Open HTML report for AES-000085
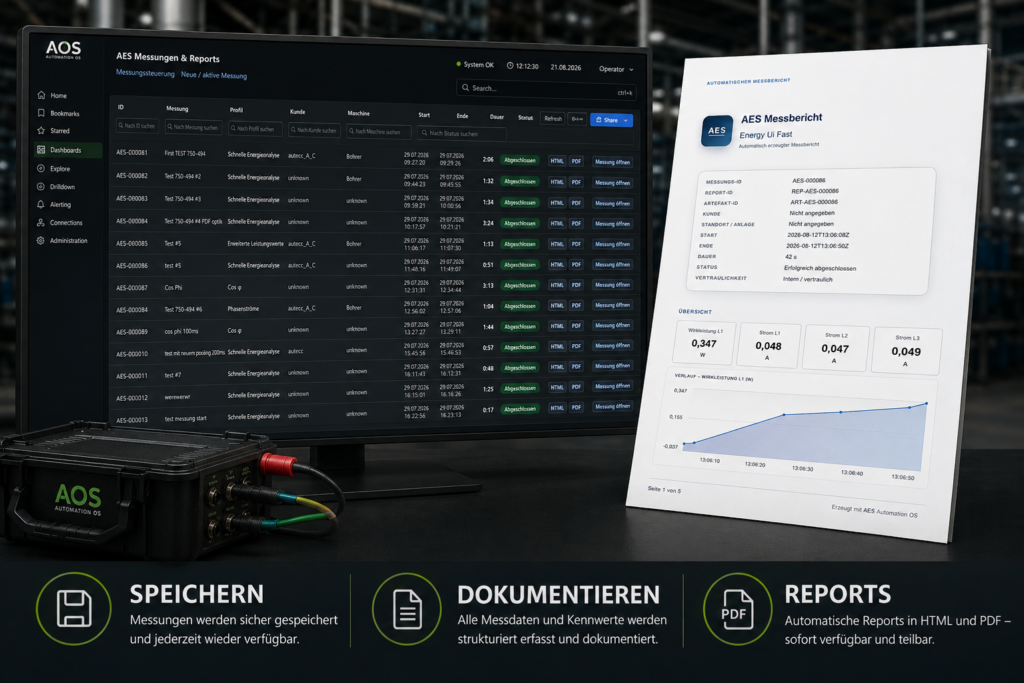 click(x=556, y=244)
